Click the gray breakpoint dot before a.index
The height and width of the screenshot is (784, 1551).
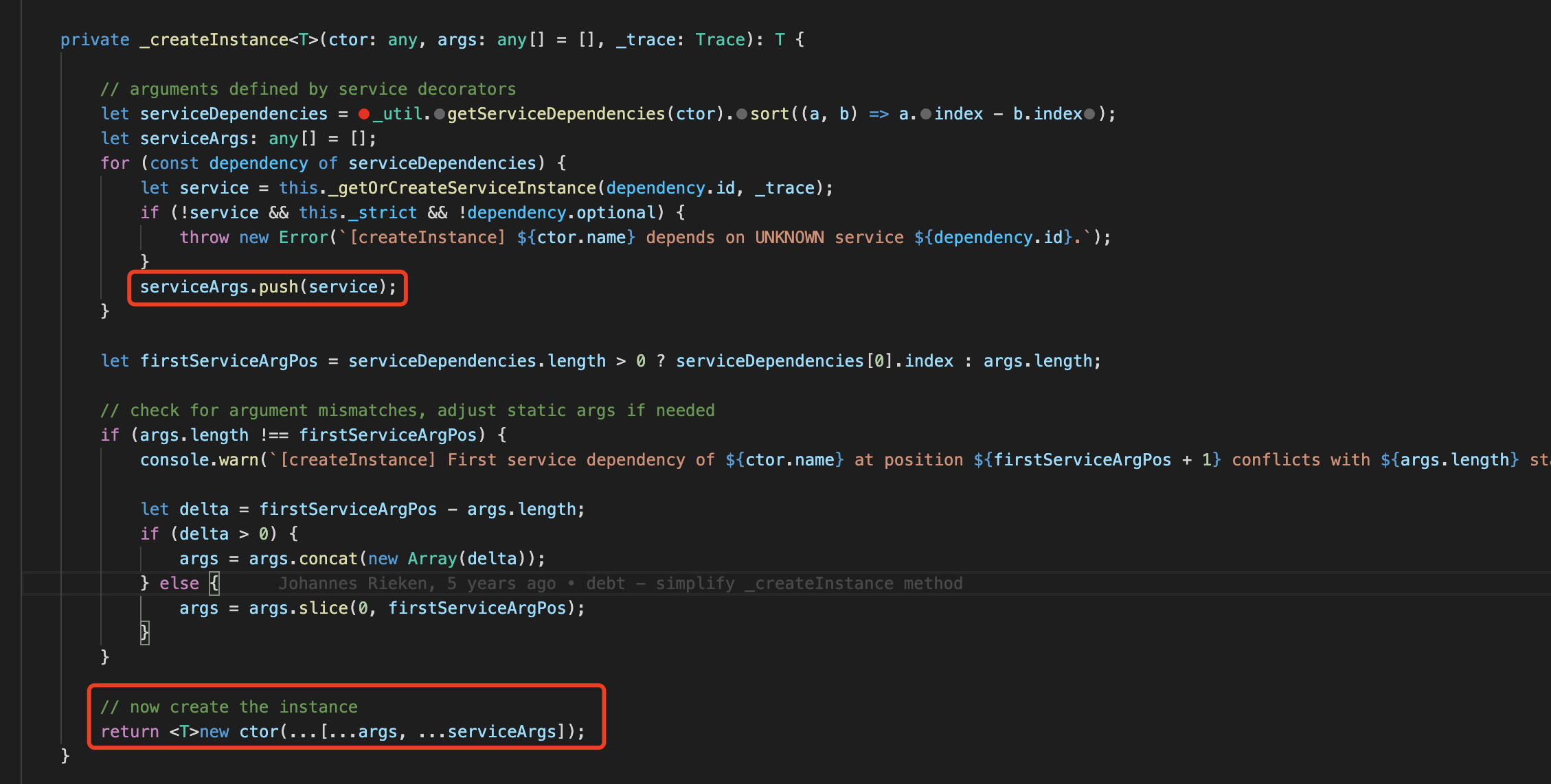pyautogui.click(x=926, y=114)
